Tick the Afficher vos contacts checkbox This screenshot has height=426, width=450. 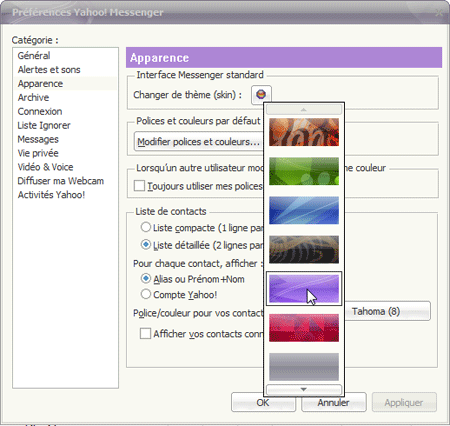click(145, 333)
